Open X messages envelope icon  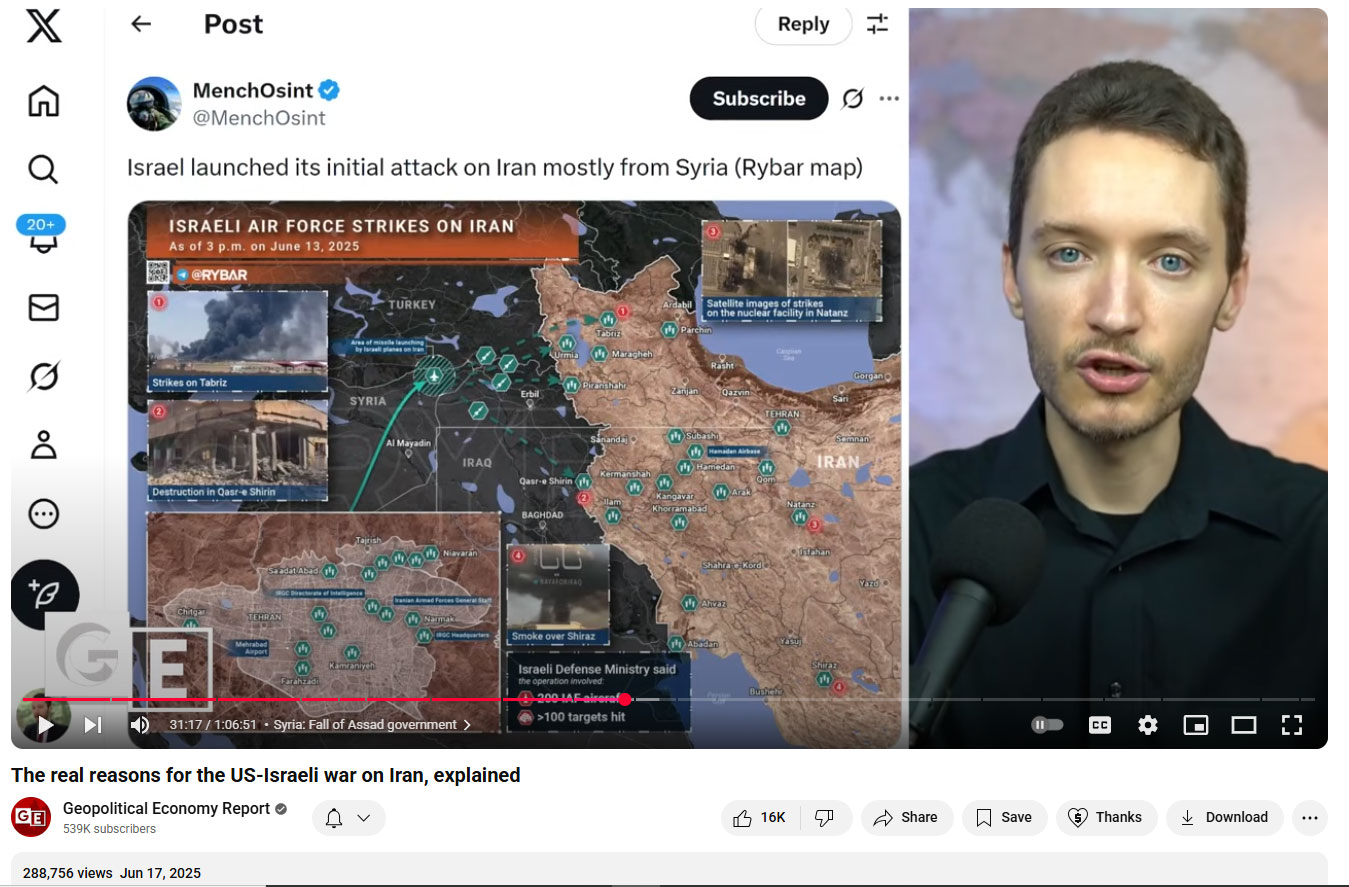point(43,307)
